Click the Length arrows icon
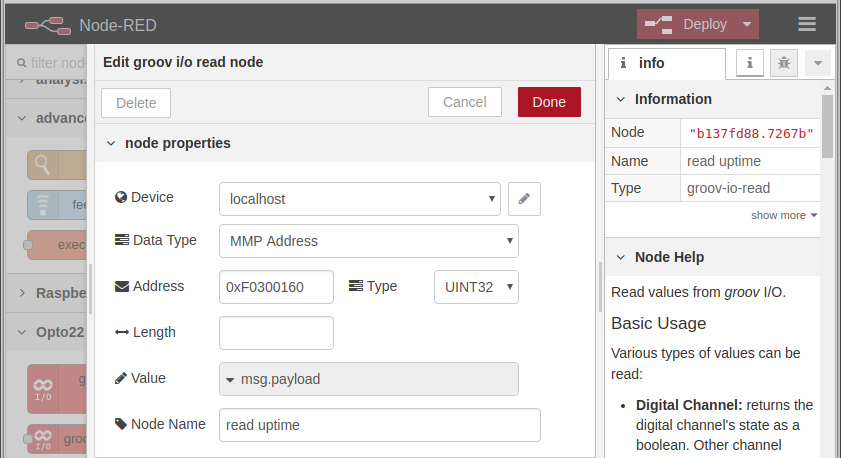Viewport: 841px width, 458px height. click(122, 333)
